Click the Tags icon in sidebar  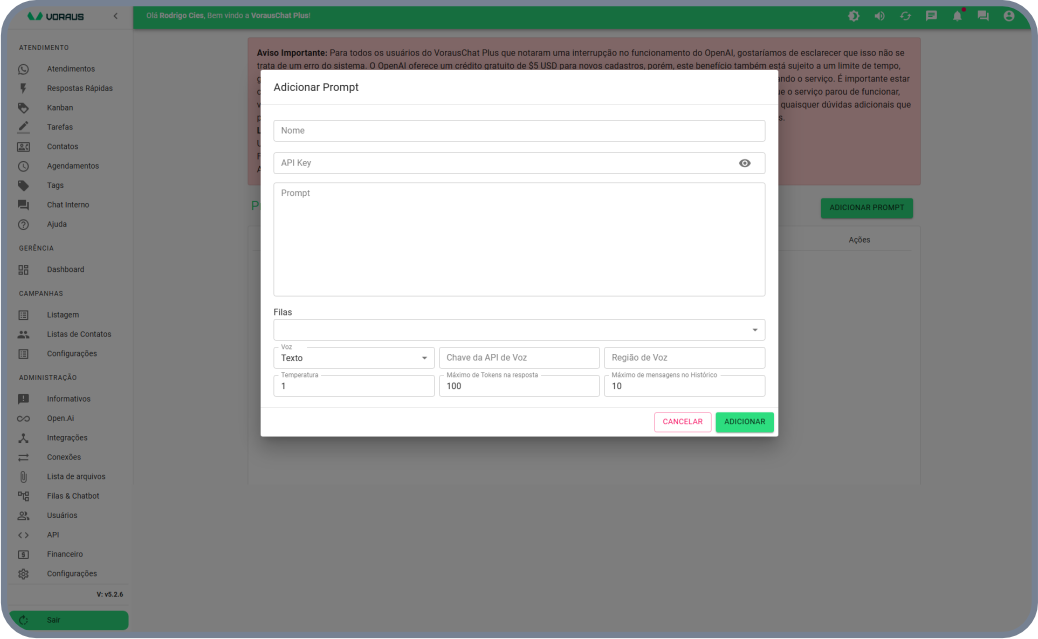click(24, 186)
